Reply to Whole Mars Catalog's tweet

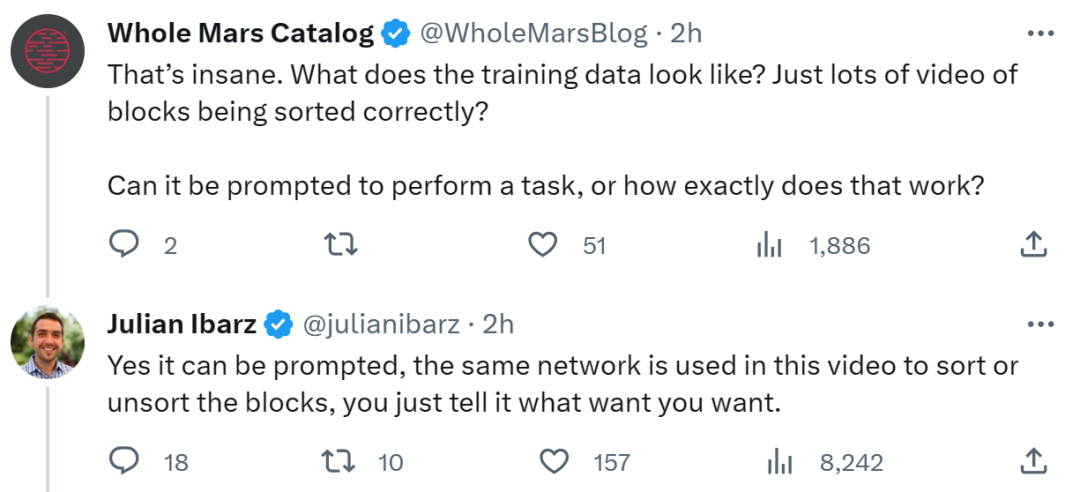pos(123,245)
